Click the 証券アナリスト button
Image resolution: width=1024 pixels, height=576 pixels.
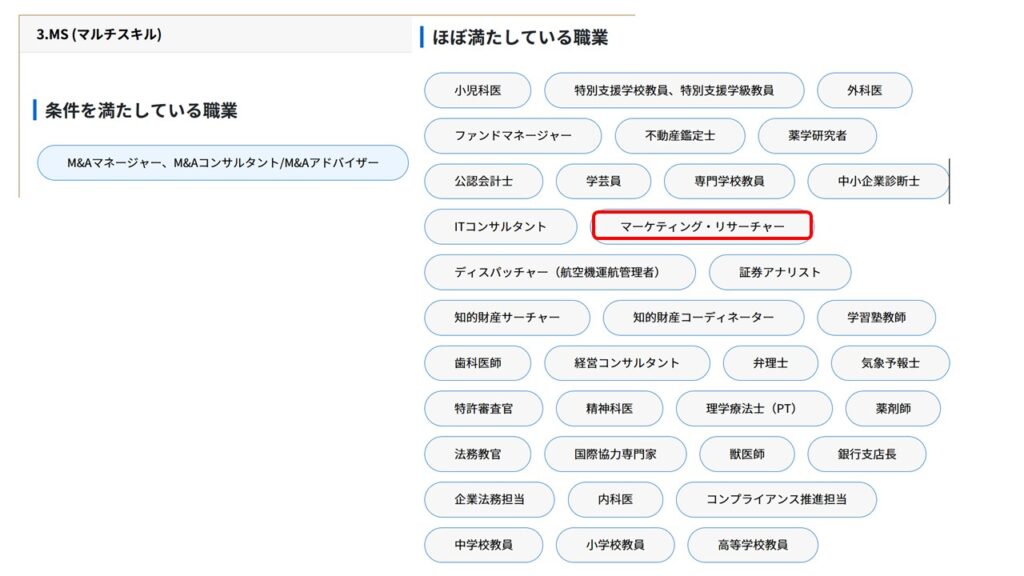[x=779, y=272]
